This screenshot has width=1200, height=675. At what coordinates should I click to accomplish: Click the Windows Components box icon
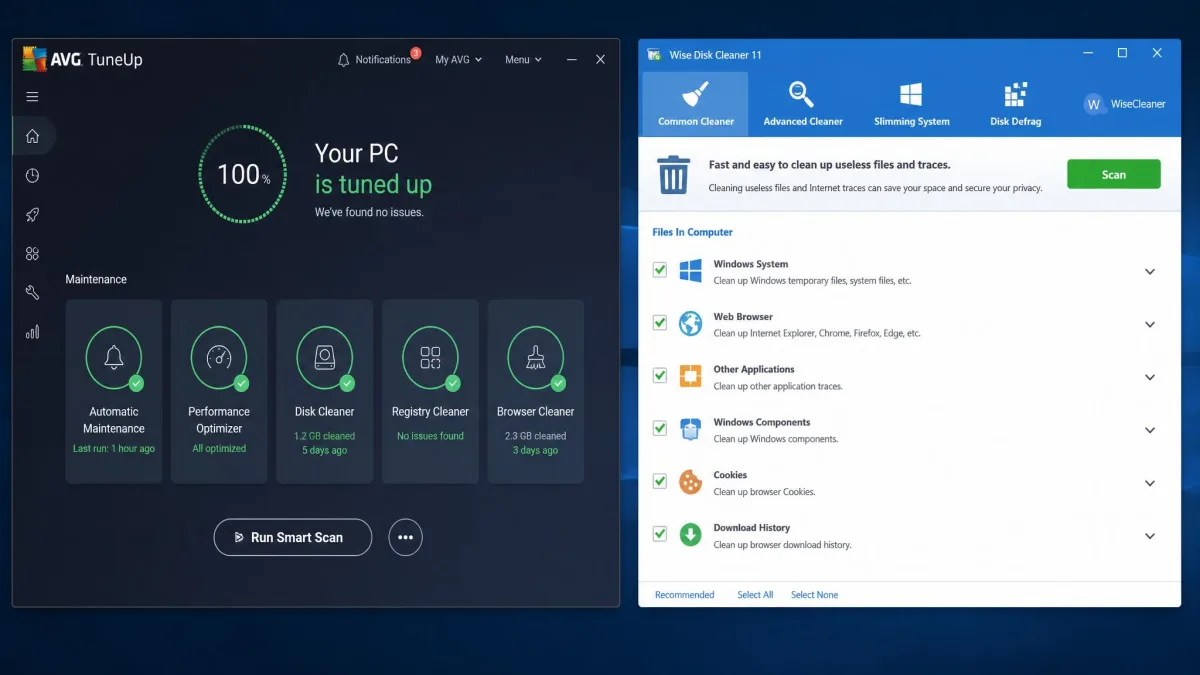[x=690, y=430]
